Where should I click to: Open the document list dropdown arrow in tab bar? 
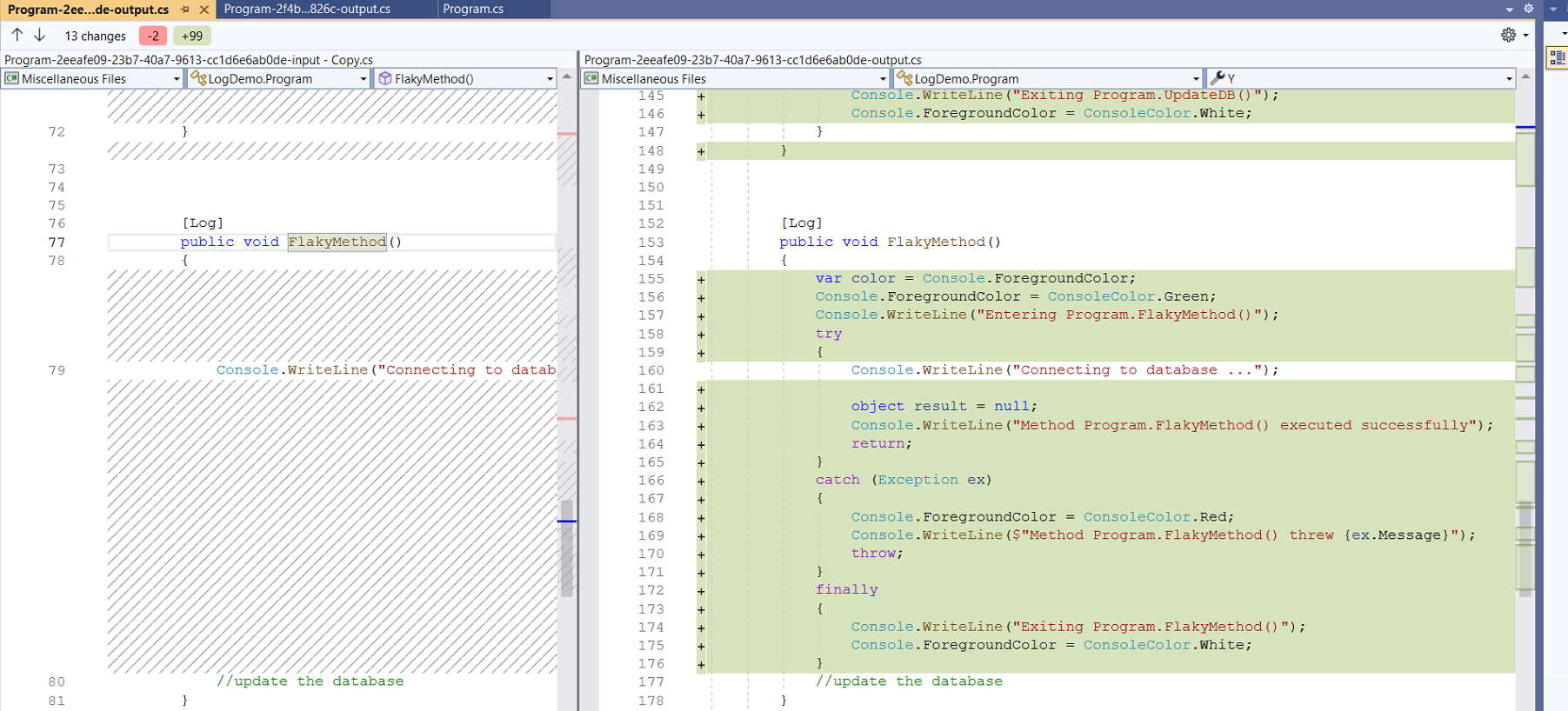pyautogui.click(x=1510, y=9)
